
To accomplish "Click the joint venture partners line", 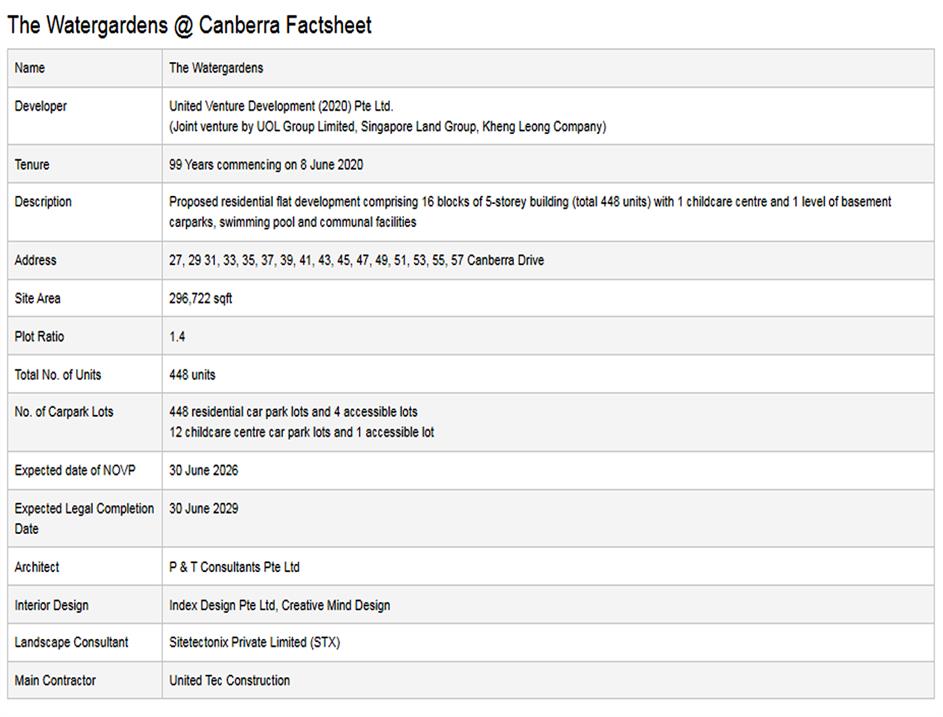I will click(387, 127).
